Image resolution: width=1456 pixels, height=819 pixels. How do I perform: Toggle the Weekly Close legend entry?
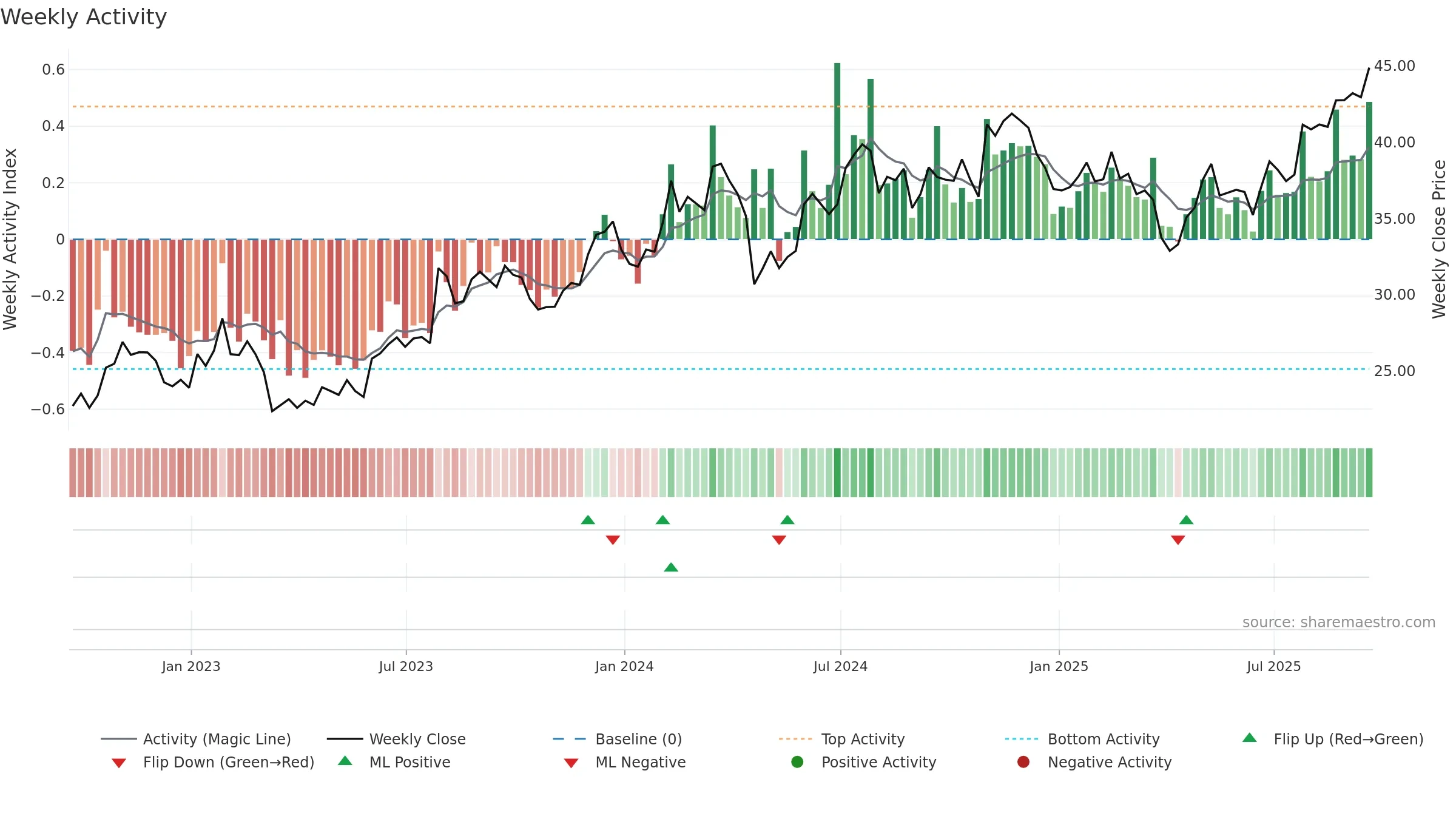click(x=396, y=739)
